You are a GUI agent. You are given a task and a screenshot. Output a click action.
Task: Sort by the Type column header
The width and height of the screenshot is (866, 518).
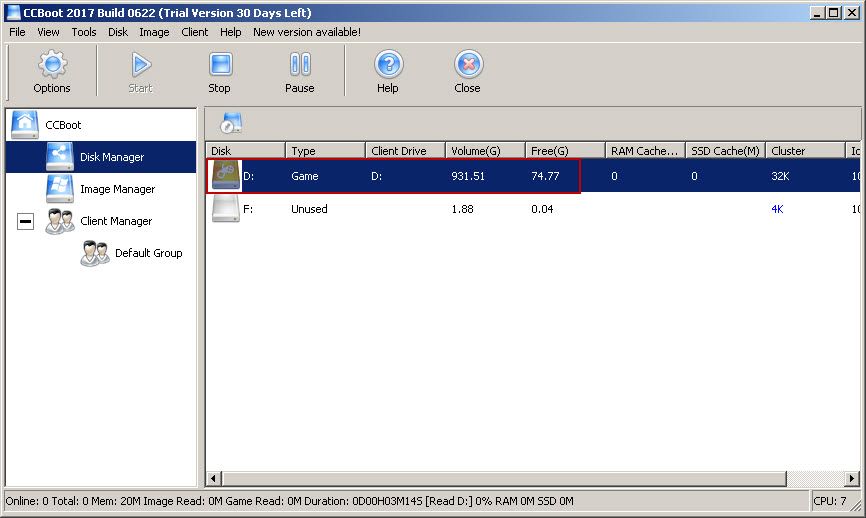point(325,151)
